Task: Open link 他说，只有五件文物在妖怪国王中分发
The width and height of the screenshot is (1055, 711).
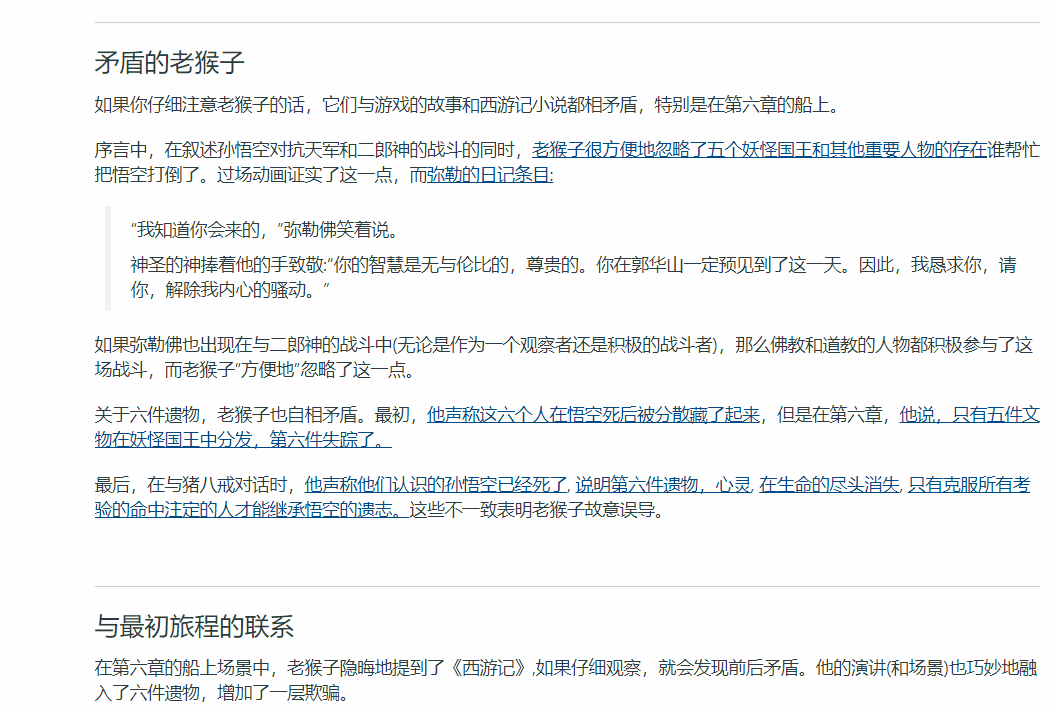Action: pyautogui.click(x=969, y=415)
